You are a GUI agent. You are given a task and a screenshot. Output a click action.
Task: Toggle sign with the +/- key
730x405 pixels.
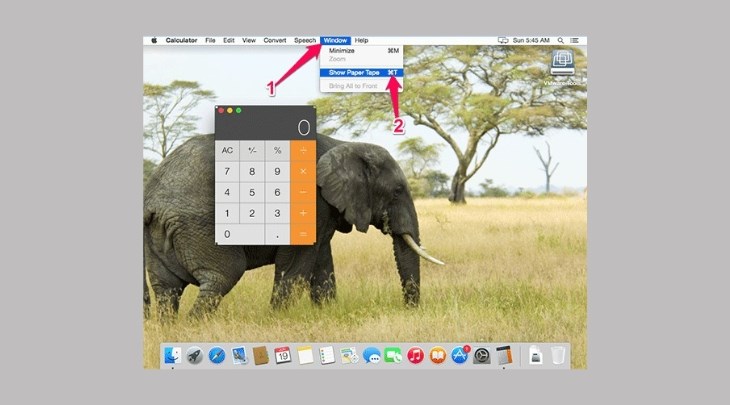pos(252,150)
